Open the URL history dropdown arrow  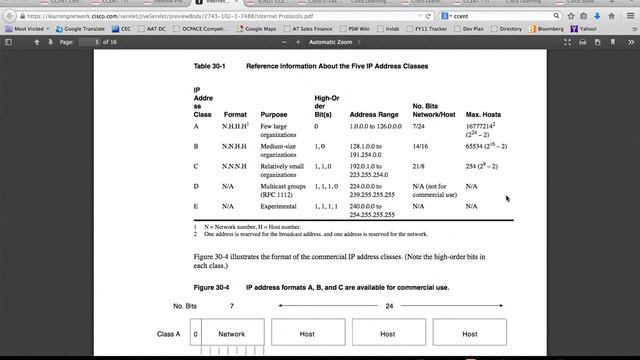pos(420,16)
